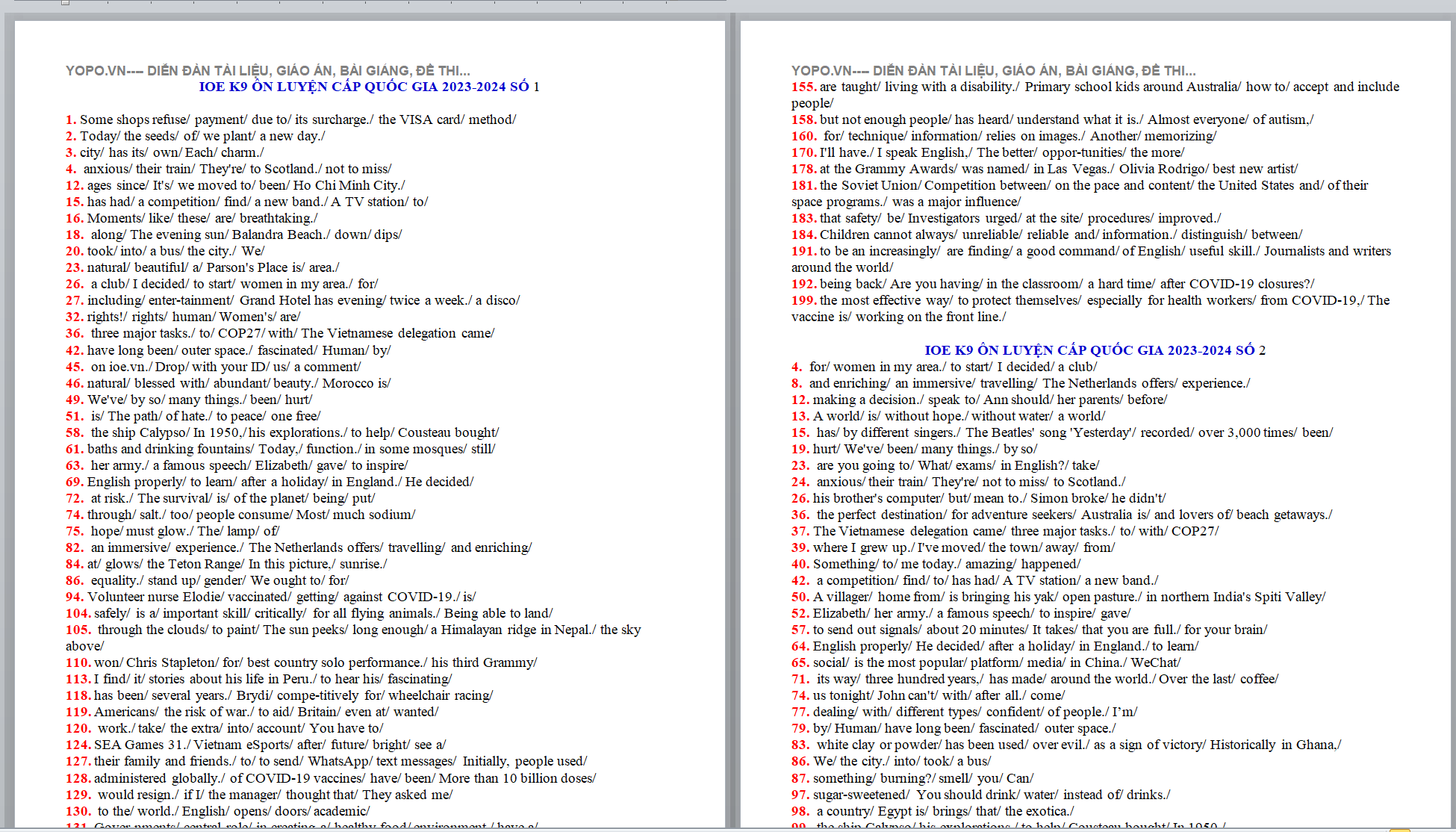Viewport: 1456px width, 832px height.
Task: Click line 1 'Some shops refuse/ payment/'
Action: click(x=291, y=119)
